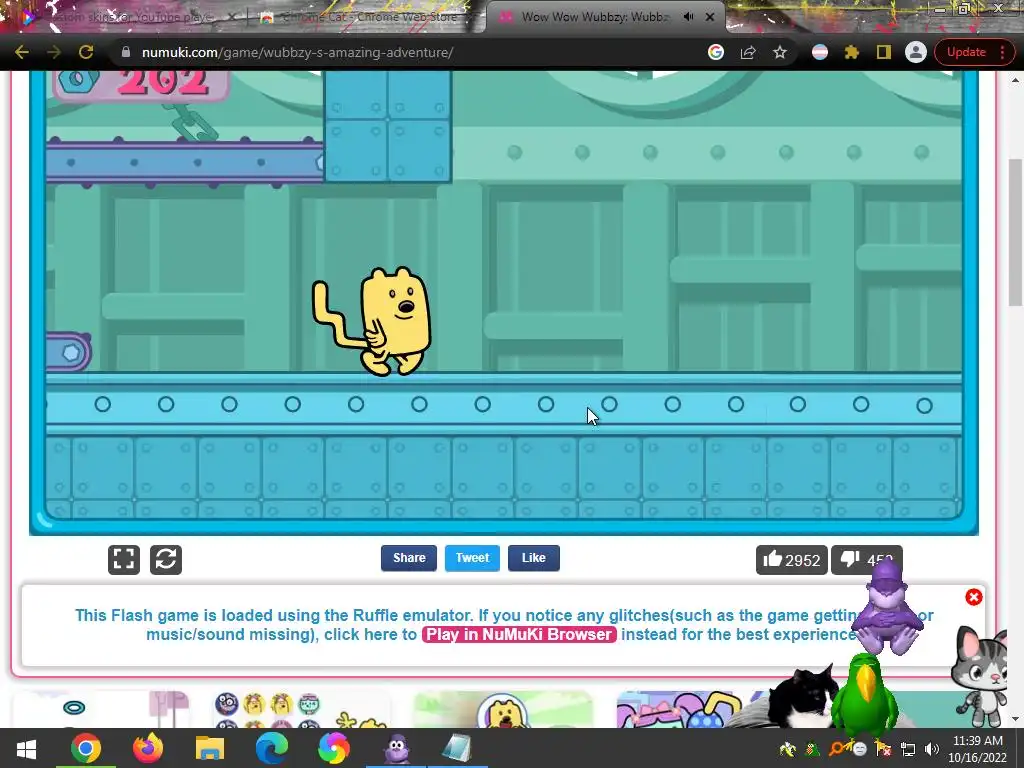Open the Wubbzy face game thumbnail
The width and height of the screenshot is (1024, 768).
pyautogui.click(x=503, y=710)
